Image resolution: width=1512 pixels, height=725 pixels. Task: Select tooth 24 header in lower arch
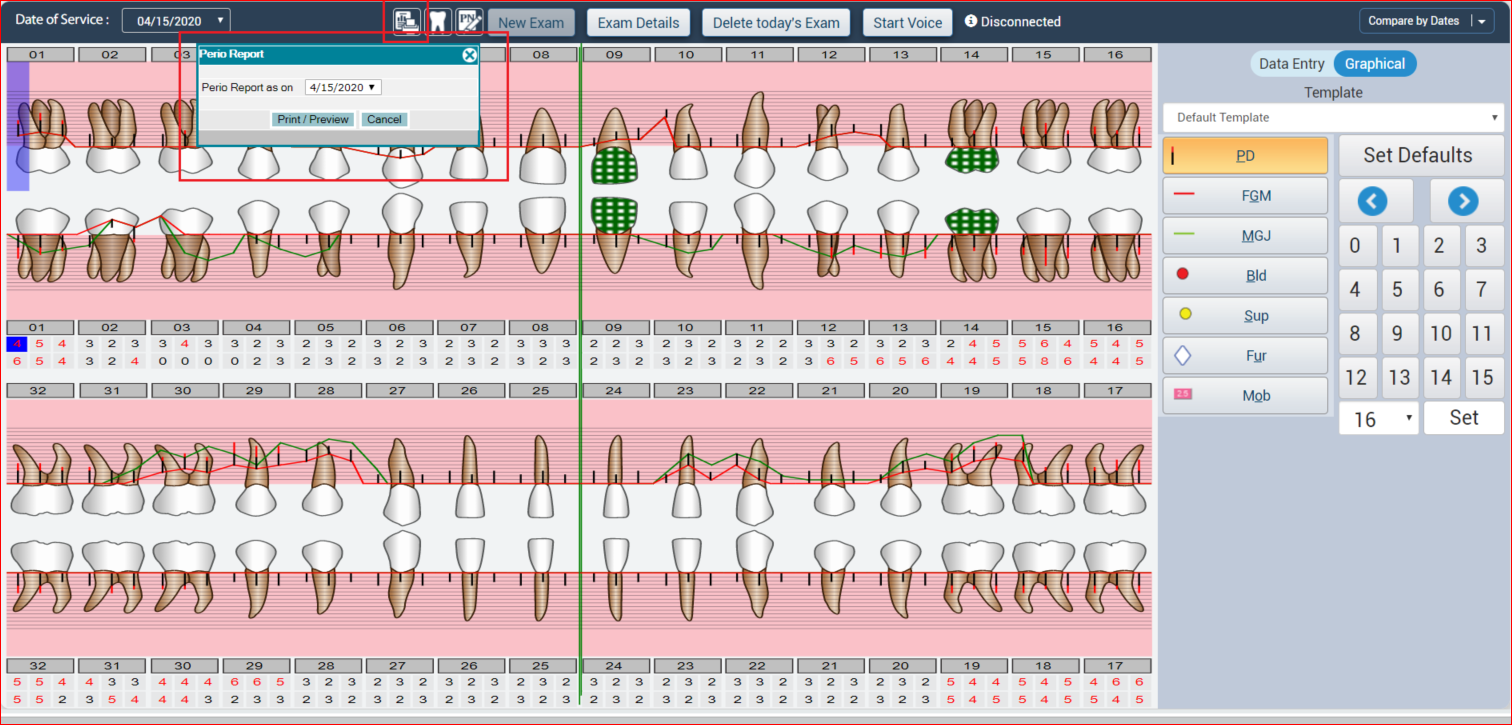614,390
